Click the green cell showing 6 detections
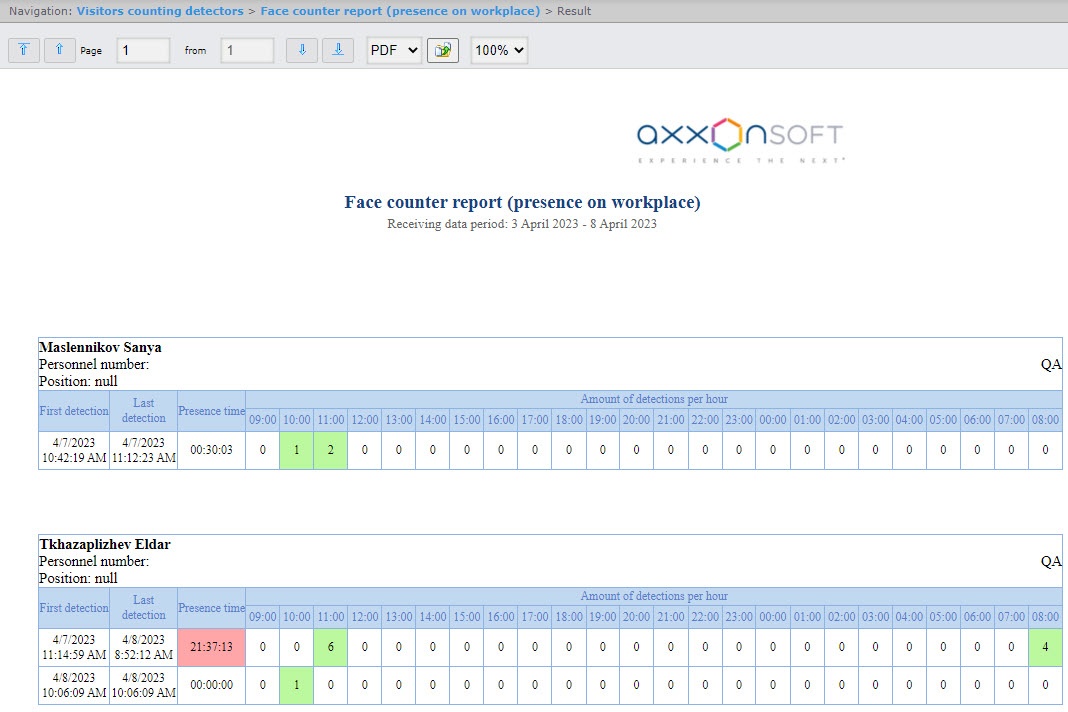 pyautogui.click(x=330, y=647)
